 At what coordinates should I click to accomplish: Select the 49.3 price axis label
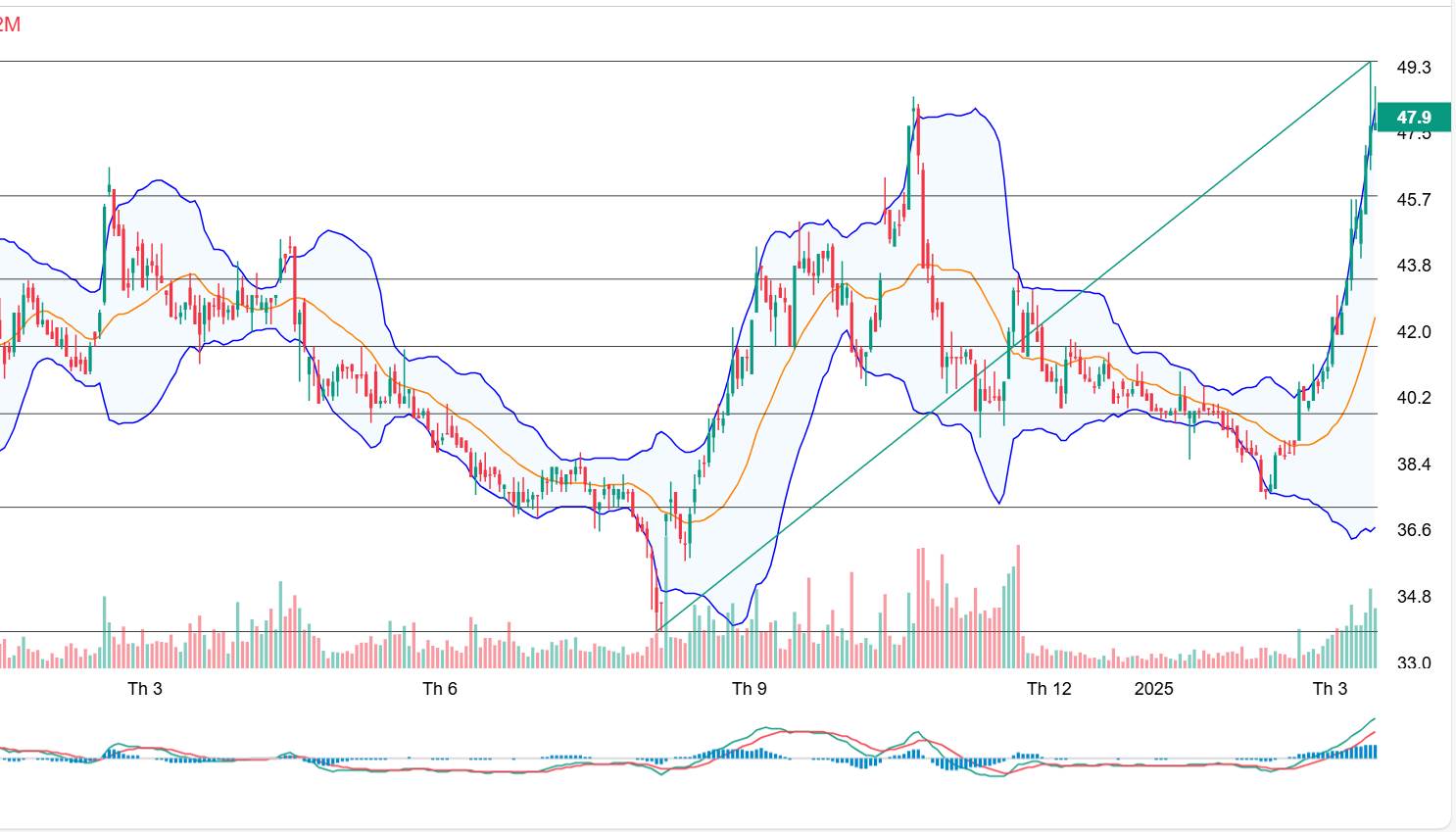pyautogui.click(x=1414, y=68)
